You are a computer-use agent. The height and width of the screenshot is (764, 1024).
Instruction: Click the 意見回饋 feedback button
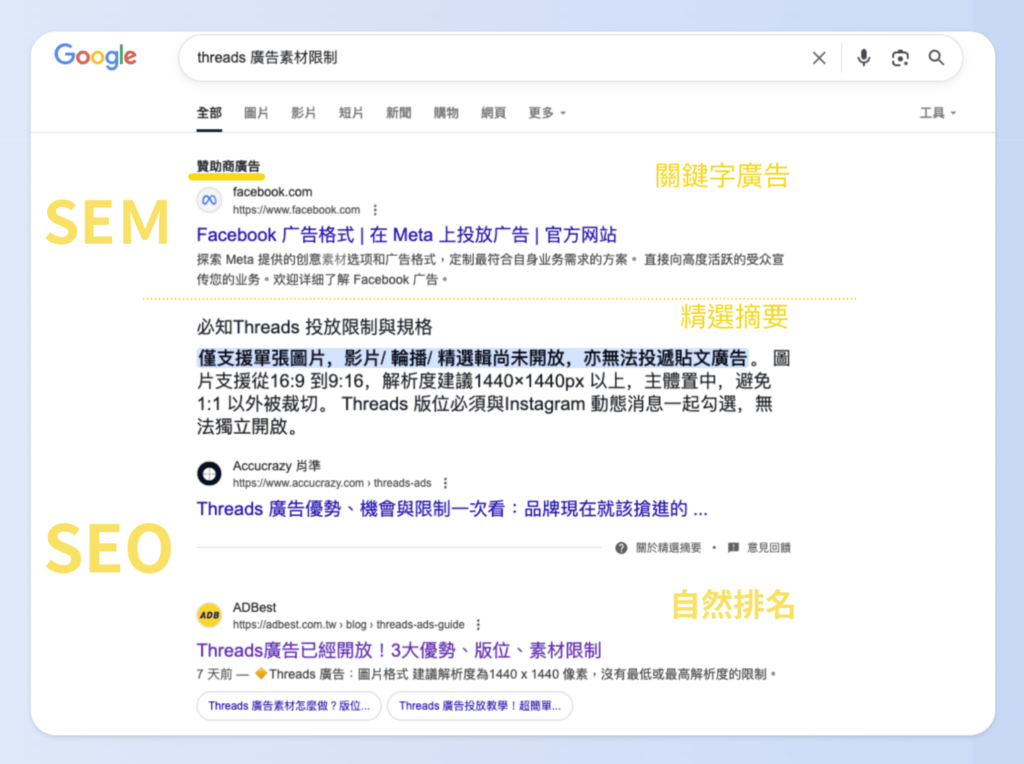tap(760, 548)
